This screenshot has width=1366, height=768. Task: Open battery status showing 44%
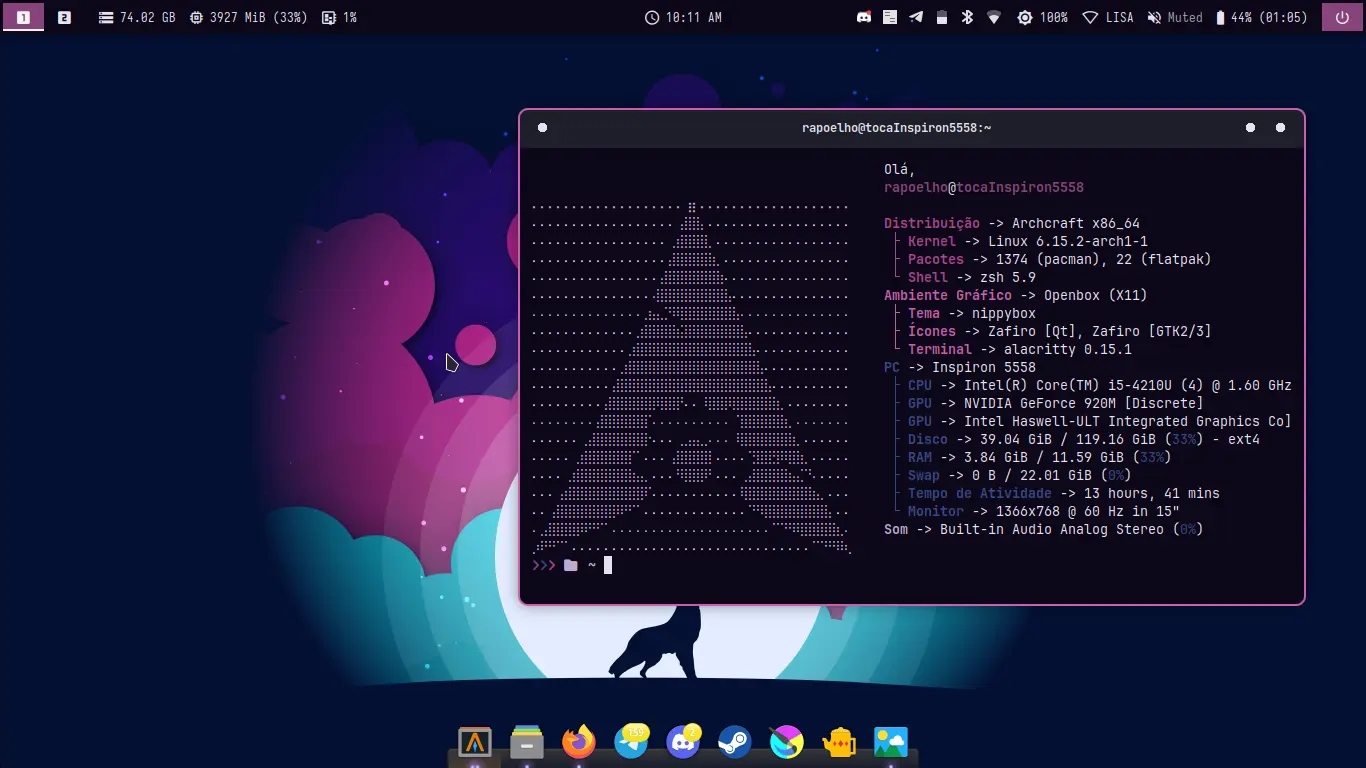coord(1261,17)
